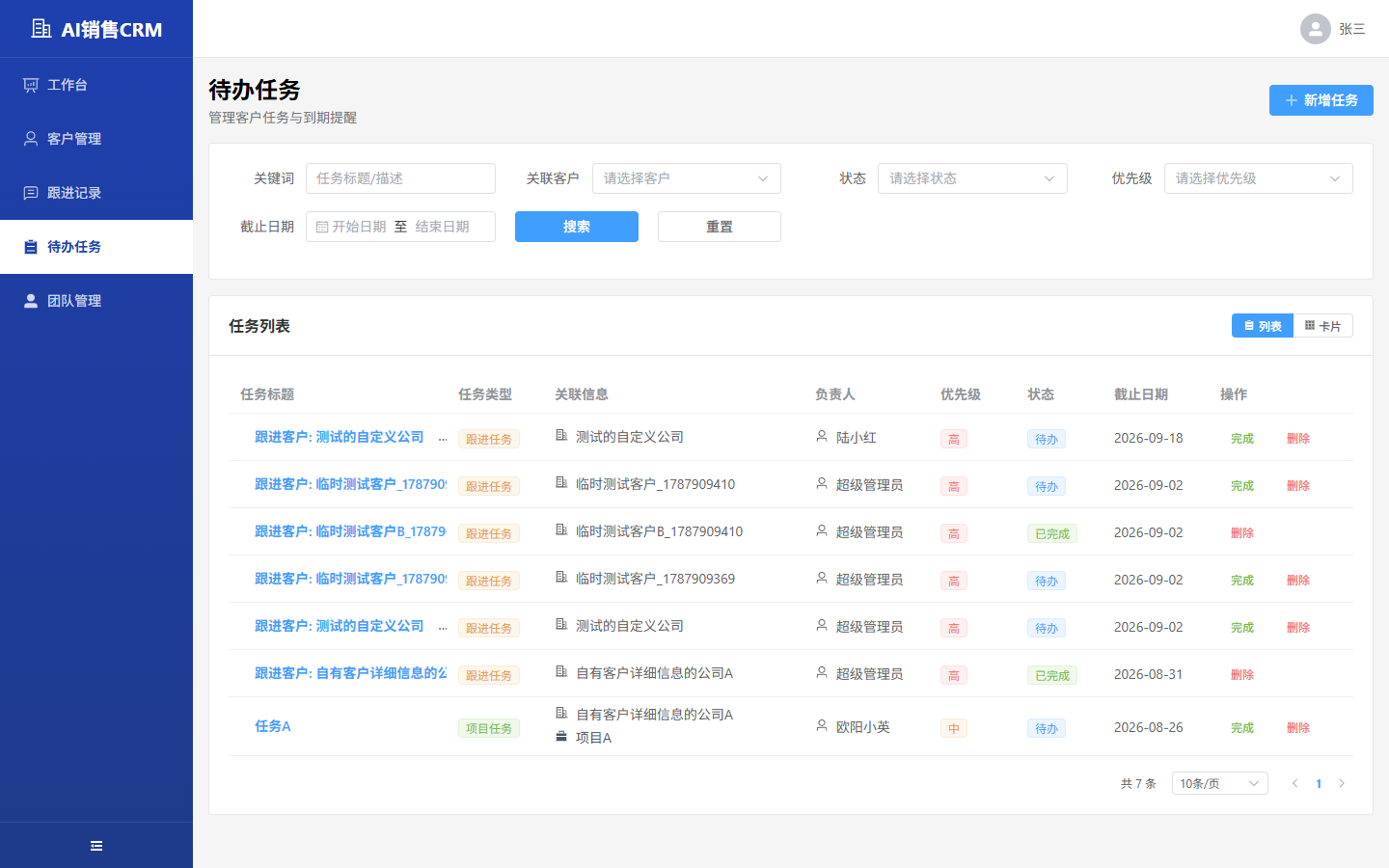This screenshot has height=868, width=1389.
Task: Open the 团队管理 menu item
Action: click(96, 301)
